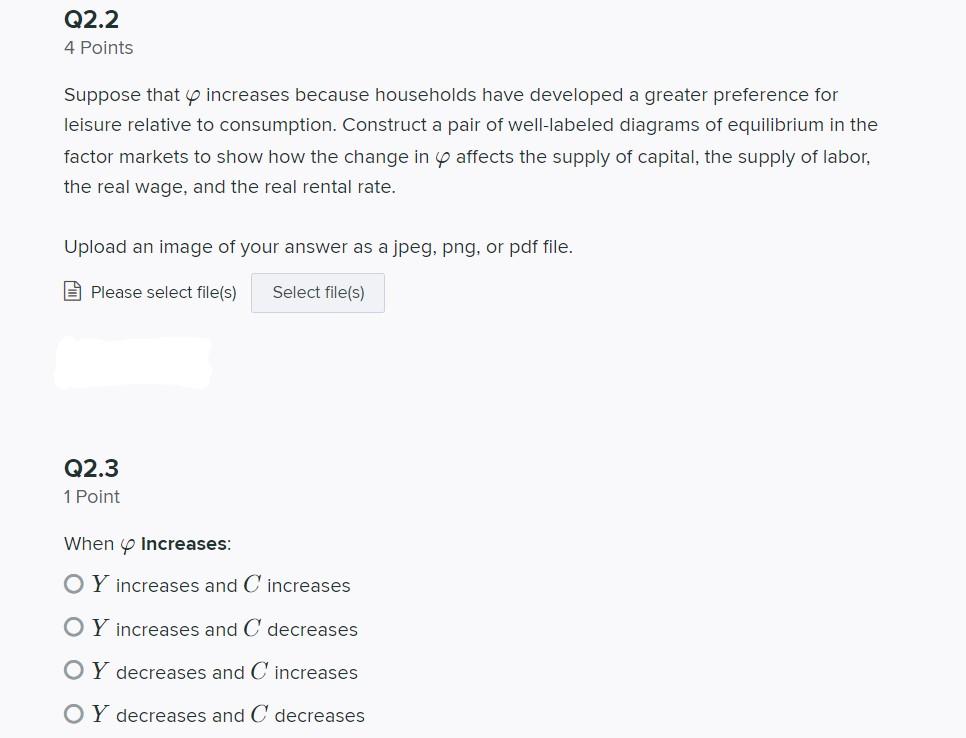
Task: Select radio: Y increases and C increases
Action: tap(74, 584)
